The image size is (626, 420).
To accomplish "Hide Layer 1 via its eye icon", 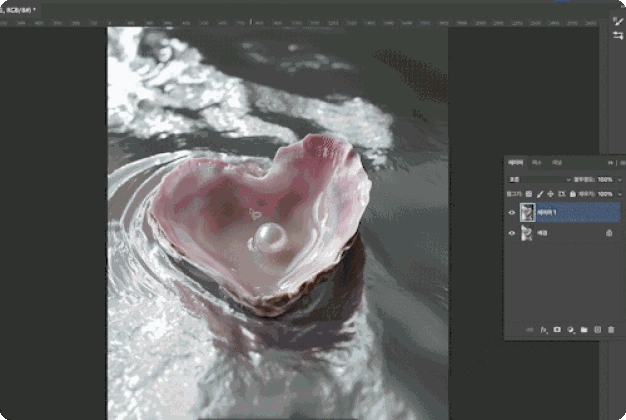I will coord(512,212).
